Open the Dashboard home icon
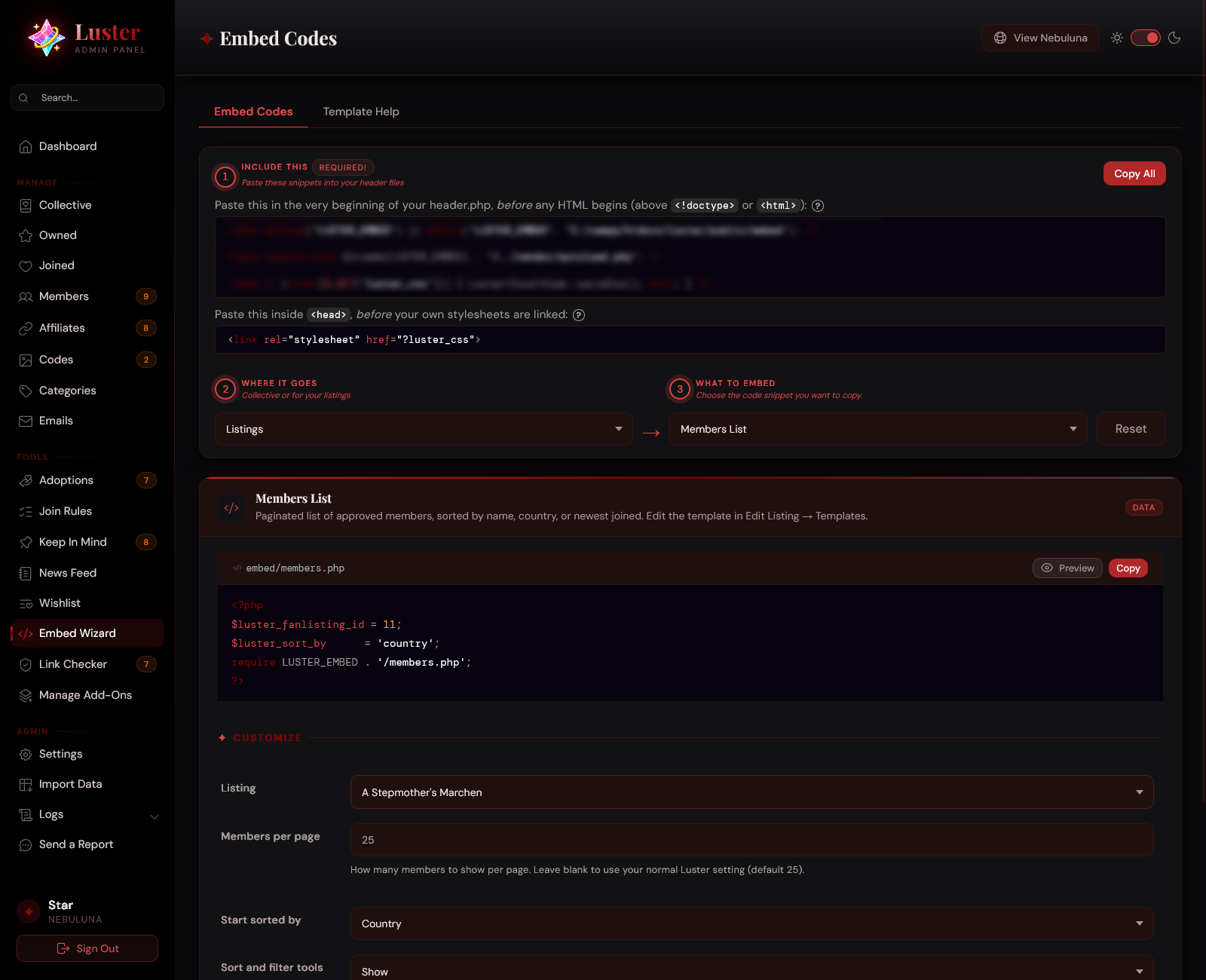This screenshot has width=1206, height=980. (x=26, y=146)
